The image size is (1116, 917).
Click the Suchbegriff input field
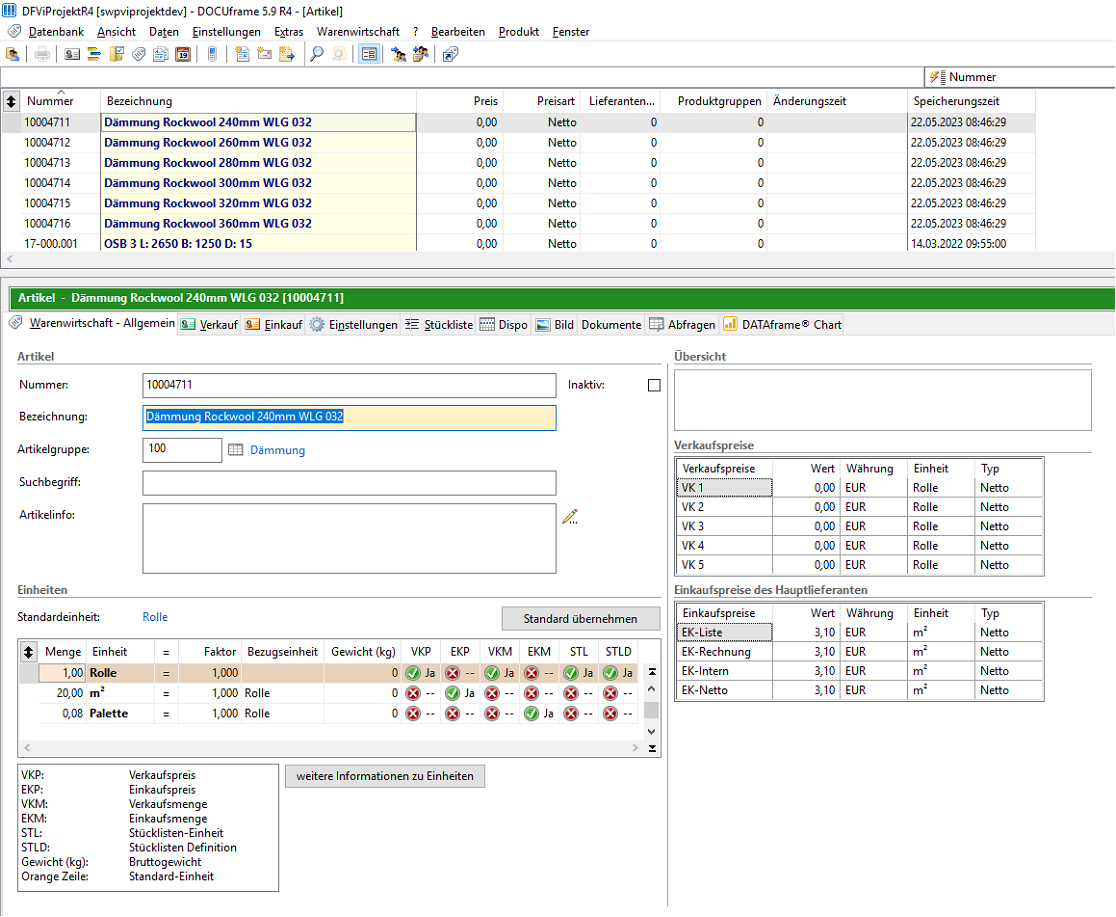click(x=349, y=483)
